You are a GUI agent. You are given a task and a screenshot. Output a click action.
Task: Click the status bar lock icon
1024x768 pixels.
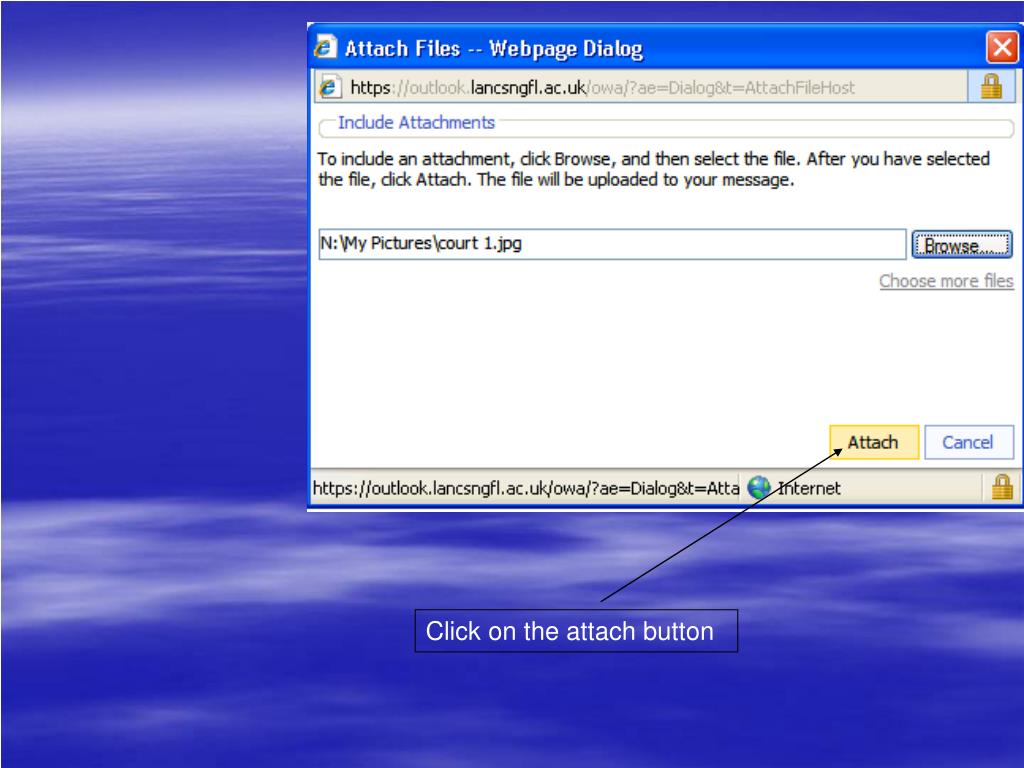point(1002,487)
